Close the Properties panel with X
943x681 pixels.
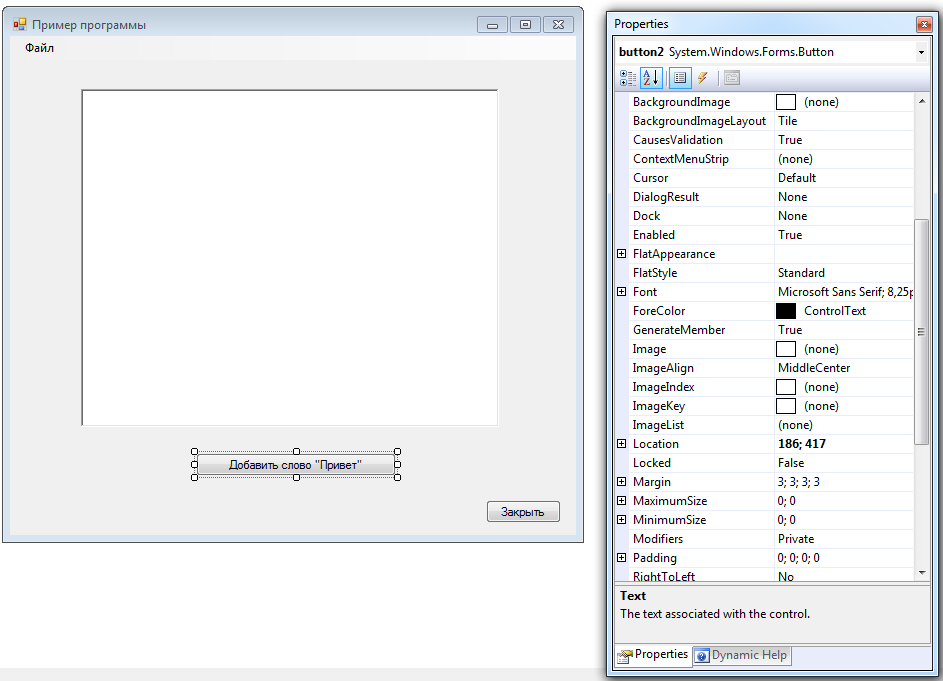coord(924,25)
